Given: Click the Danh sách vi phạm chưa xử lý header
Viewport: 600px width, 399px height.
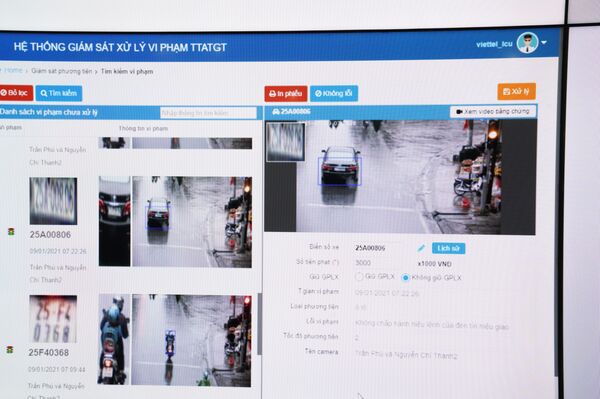Looking at the screenshot, I should [49, 112].
